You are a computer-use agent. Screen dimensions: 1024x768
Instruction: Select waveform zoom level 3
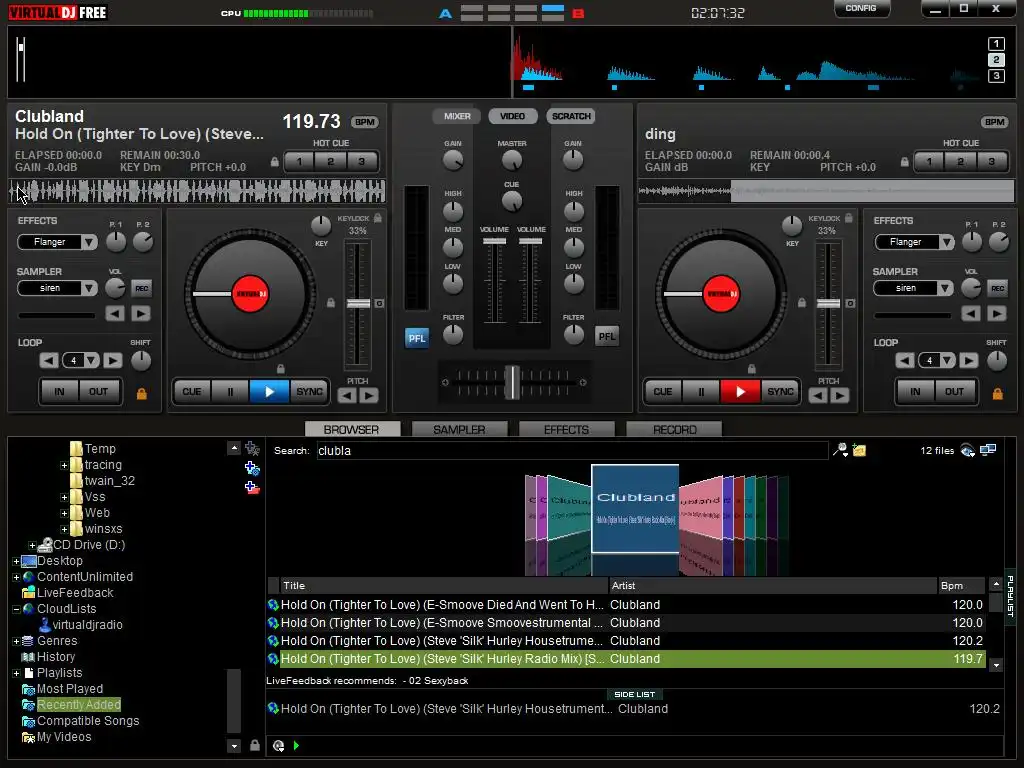[996, 76]
